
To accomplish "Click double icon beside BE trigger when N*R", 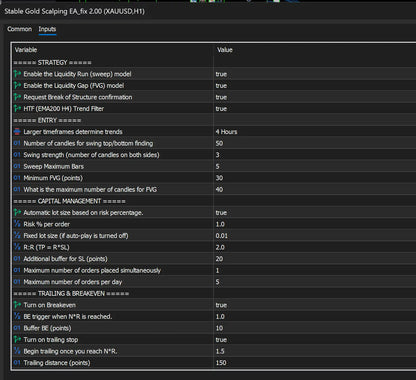I will (17, 317).
